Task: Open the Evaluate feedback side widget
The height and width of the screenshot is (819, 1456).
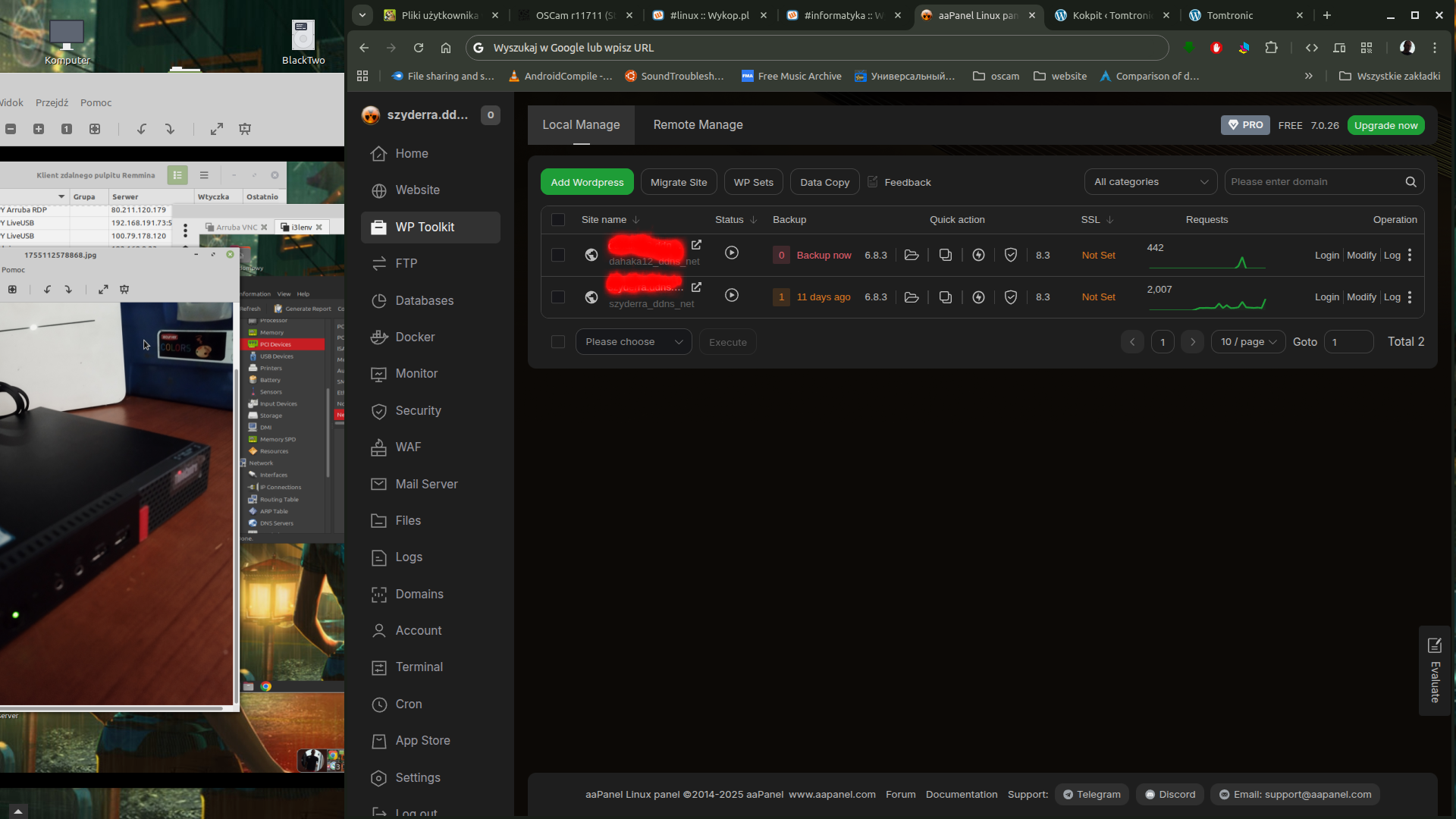Action: [x=1434, y=670]
